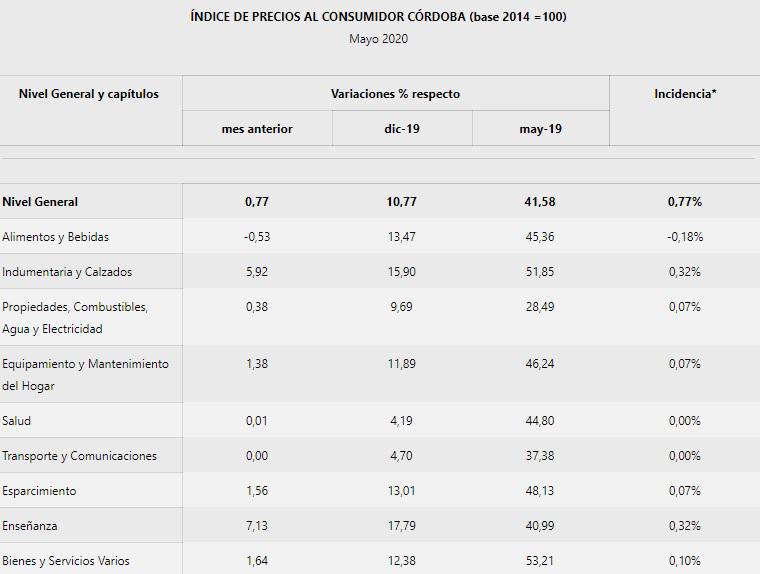Select the 'Esparcimiento' row label
This screenshot has height=574, width=760.
(39, 491)
